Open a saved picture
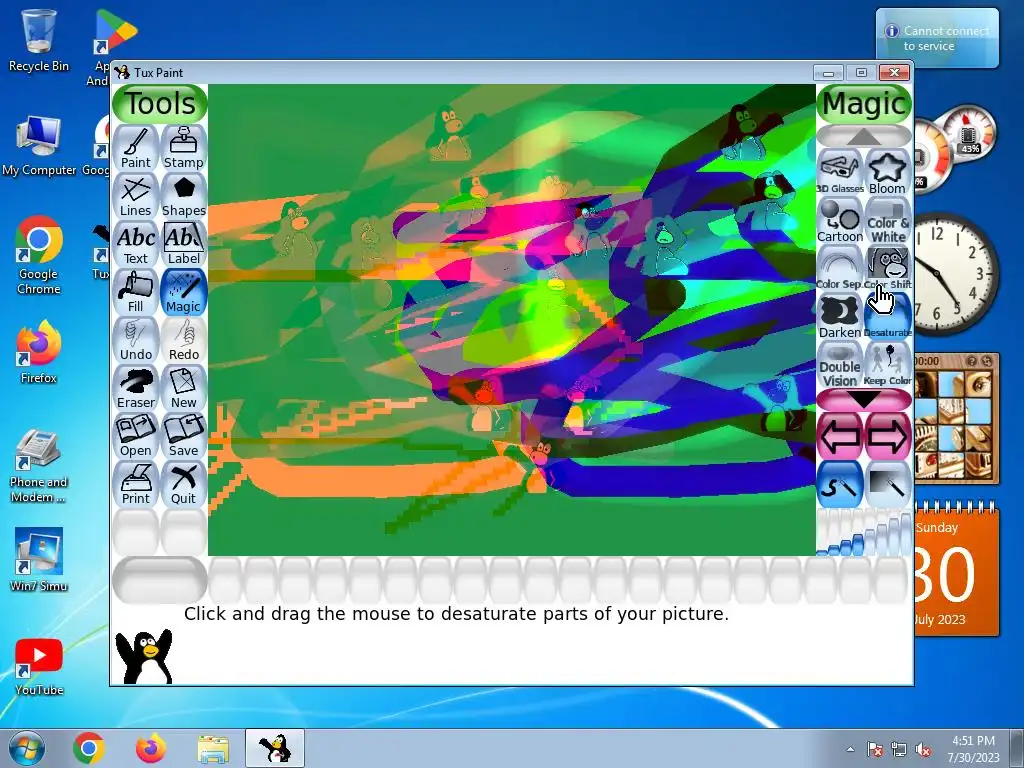1024x768 pixels. click(136, 436)
